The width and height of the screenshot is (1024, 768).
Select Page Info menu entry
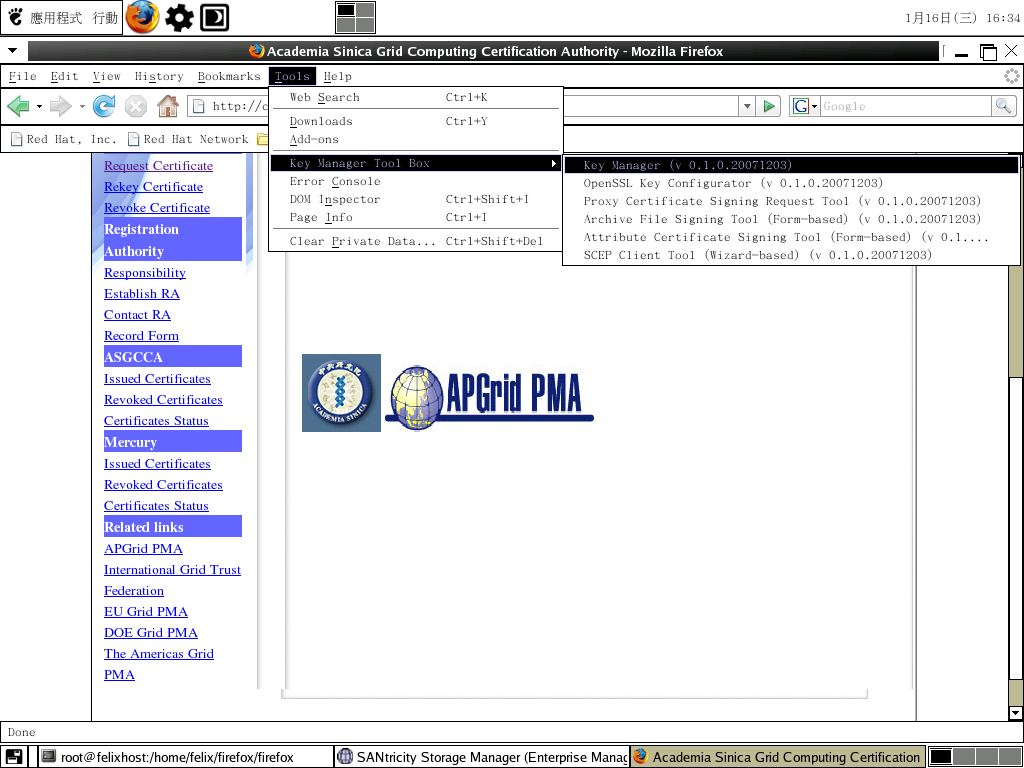pyautogui.click(x=415, y=217)
